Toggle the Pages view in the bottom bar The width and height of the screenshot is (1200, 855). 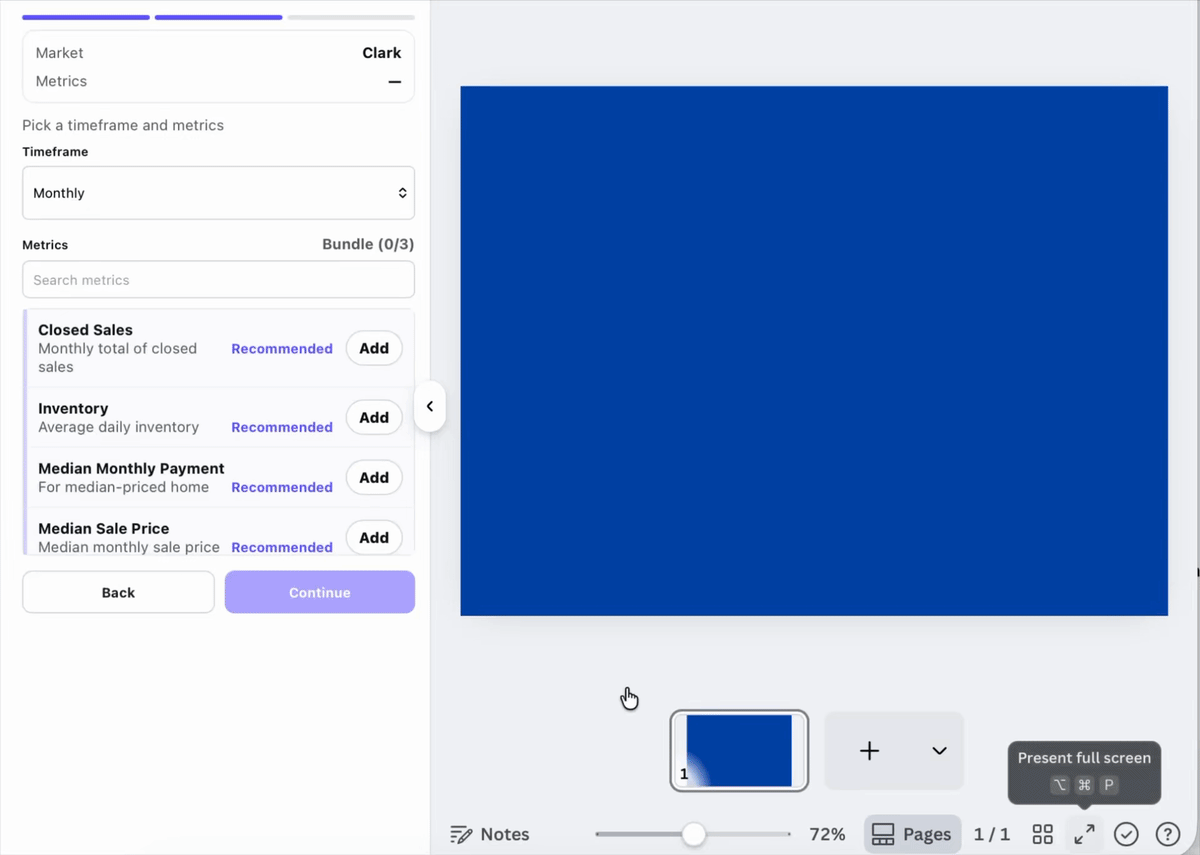(912, 834)
